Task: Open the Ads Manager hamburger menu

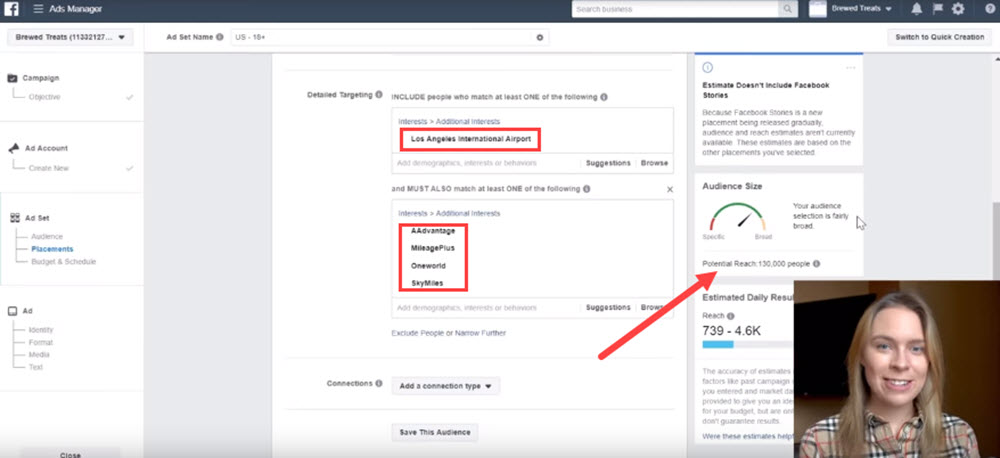Action: point(38,9)
